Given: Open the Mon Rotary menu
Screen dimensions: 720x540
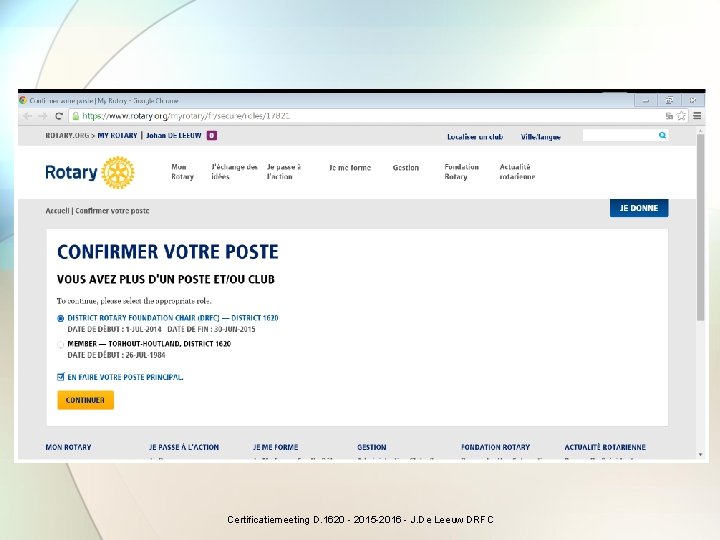Looking at the screenshot, I should point(182,172).
